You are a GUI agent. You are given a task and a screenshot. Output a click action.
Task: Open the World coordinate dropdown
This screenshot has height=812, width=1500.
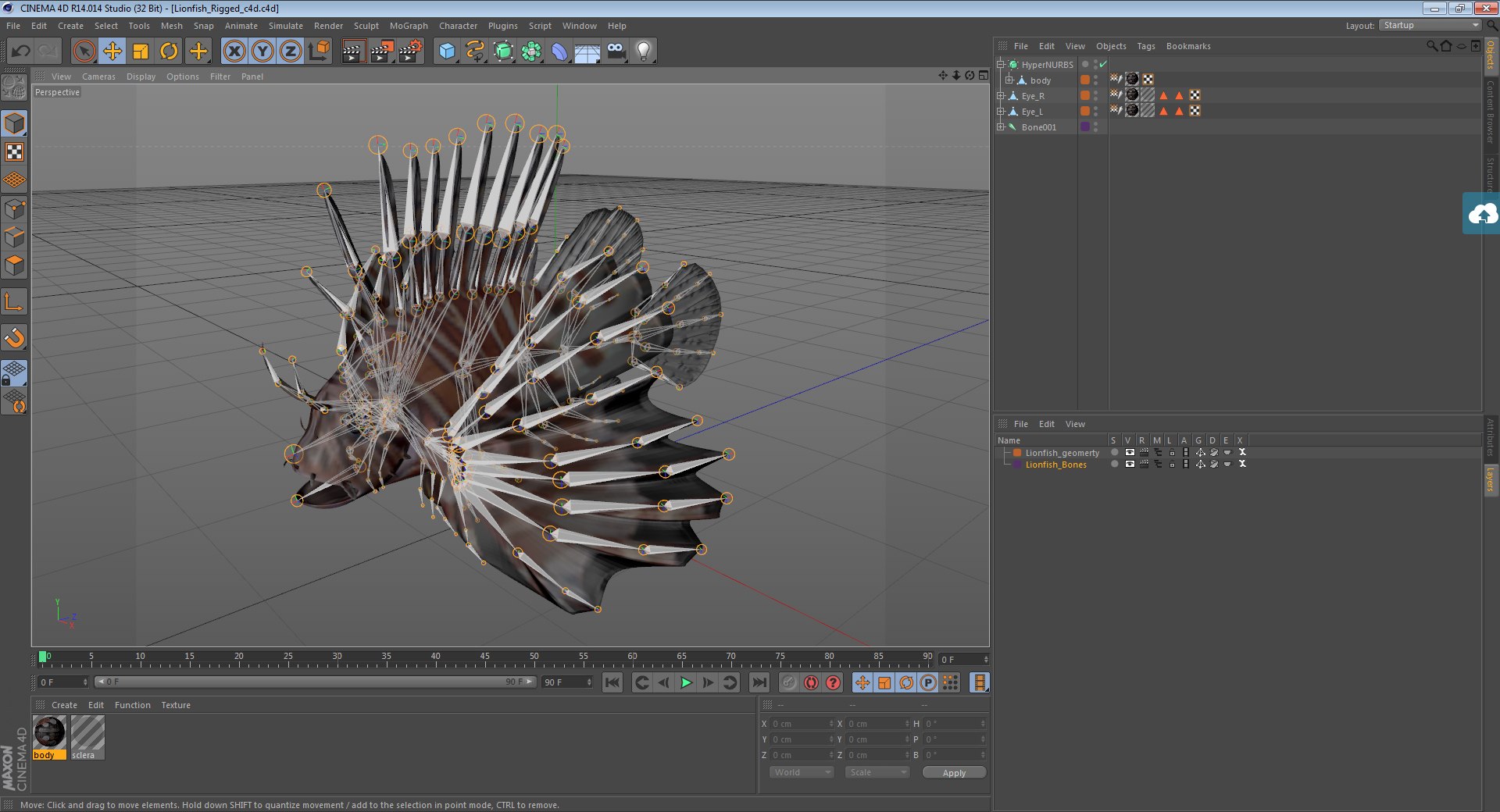click(802, 772)
